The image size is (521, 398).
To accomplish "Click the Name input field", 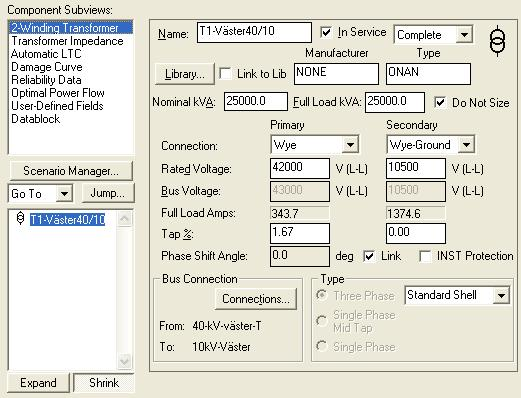I will click(254, 32).
